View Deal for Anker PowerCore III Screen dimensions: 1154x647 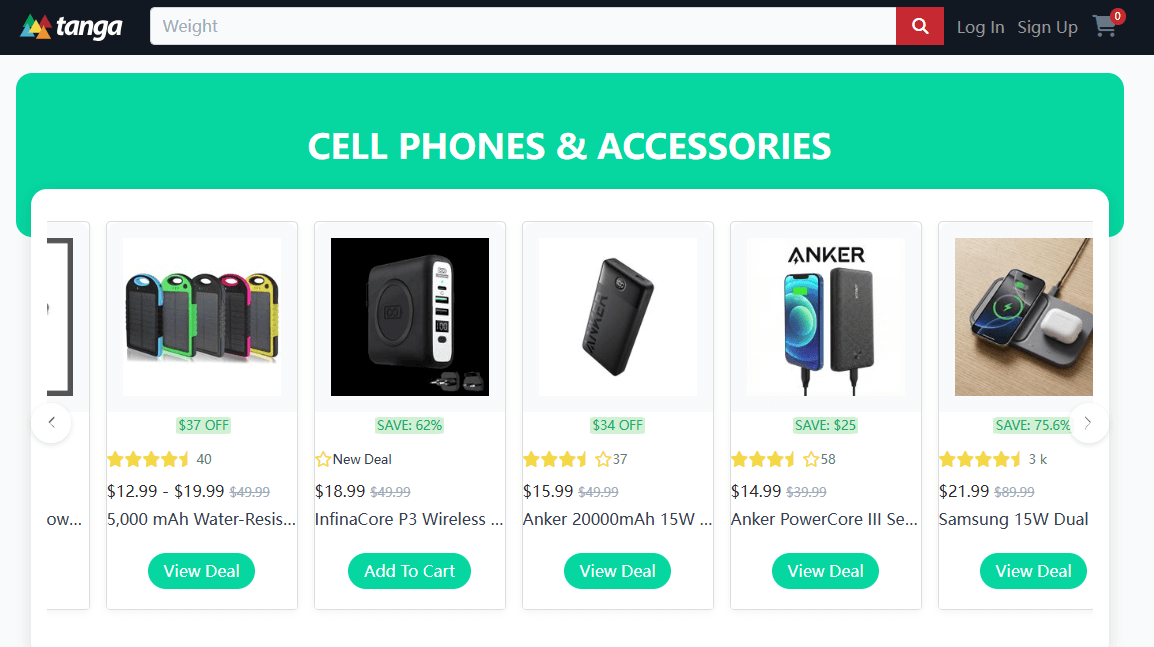pos(825,571)
